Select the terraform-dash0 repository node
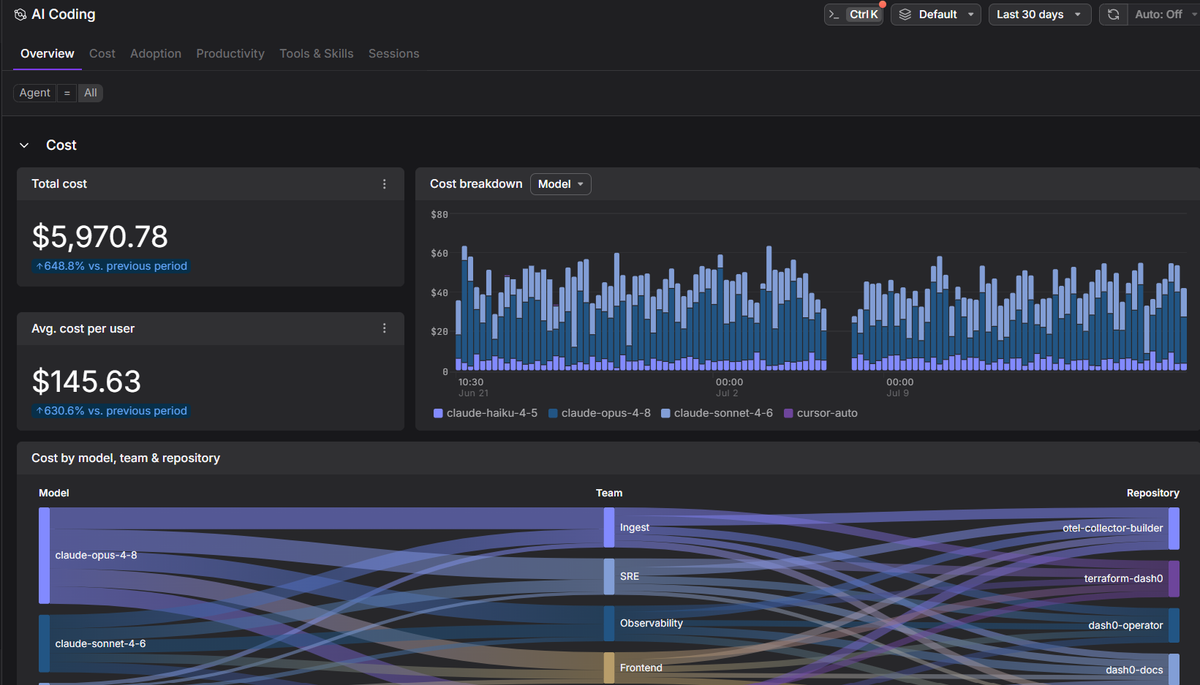Screen dimensions: 1200x685 (1174, 579)
